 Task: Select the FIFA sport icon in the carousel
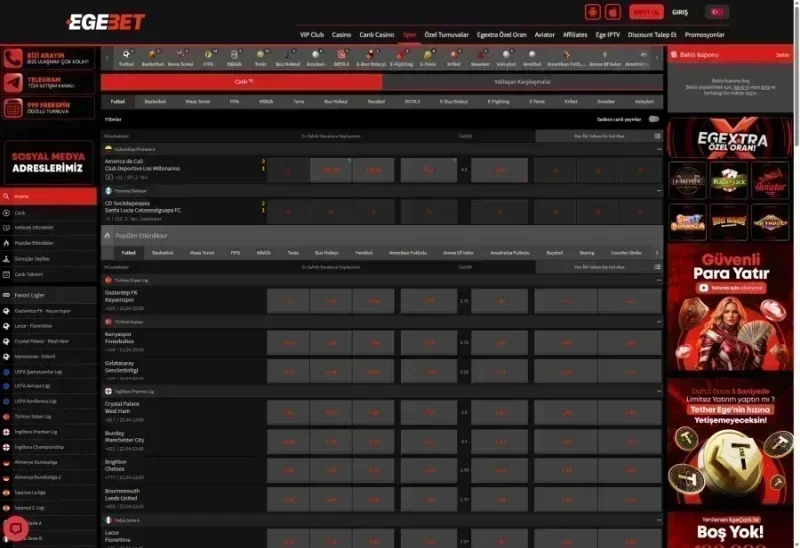(x=208, y=55)
